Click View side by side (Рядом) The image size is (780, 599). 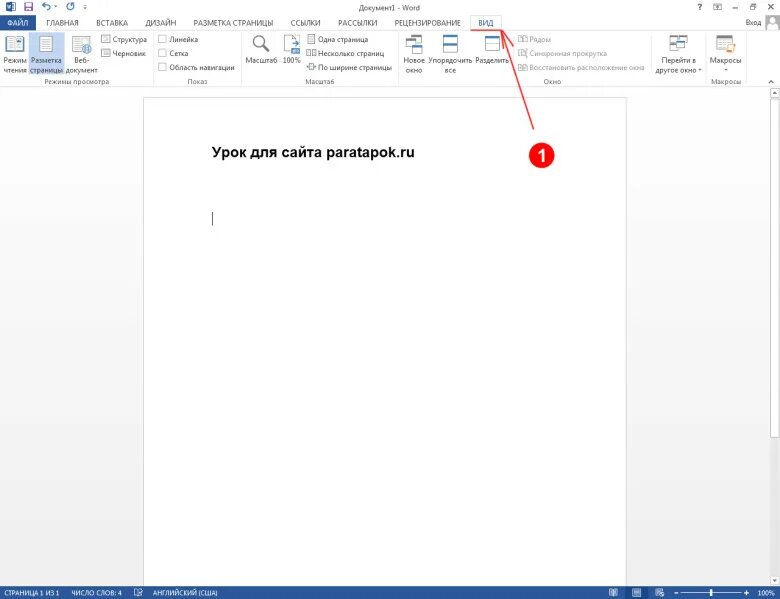tap(534, 39)
